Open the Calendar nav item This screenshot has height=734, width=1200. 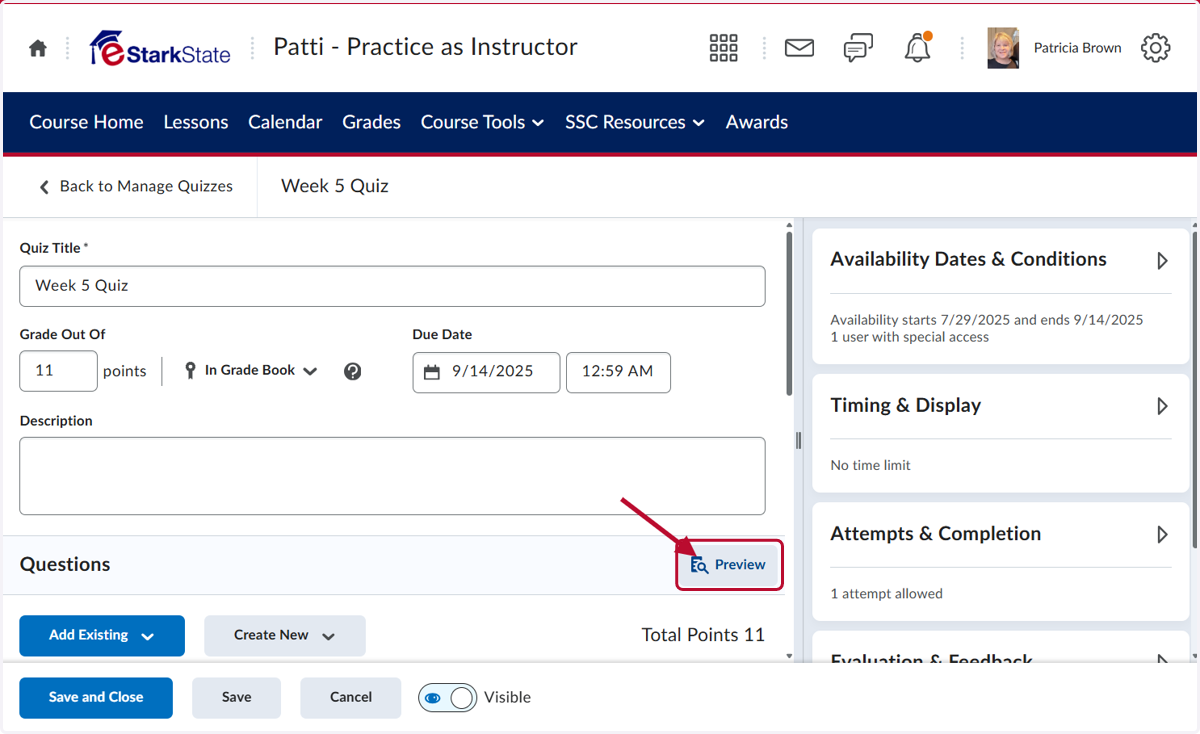tap(285, 122)
